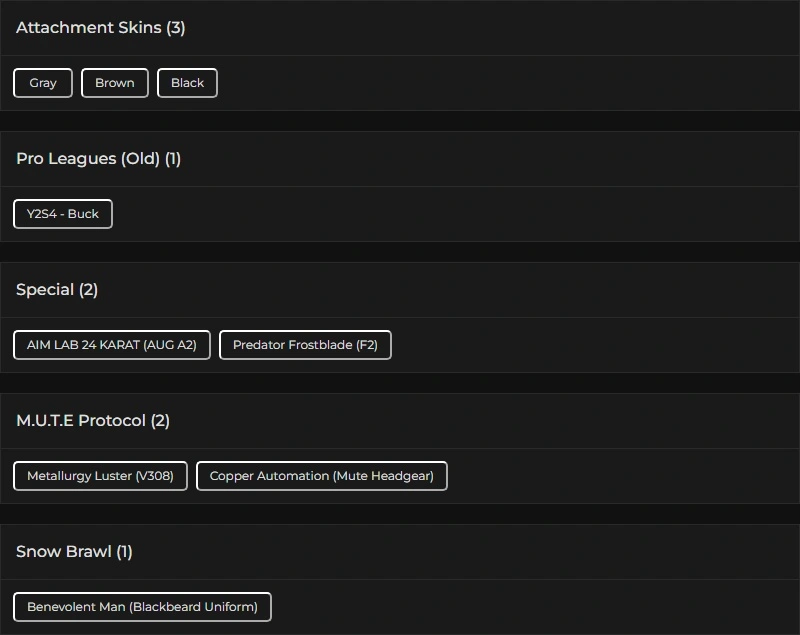Select Copper Automation (Mute Headgear)
The width and height of the screenshot is (800, 635).
pos(322,476)
